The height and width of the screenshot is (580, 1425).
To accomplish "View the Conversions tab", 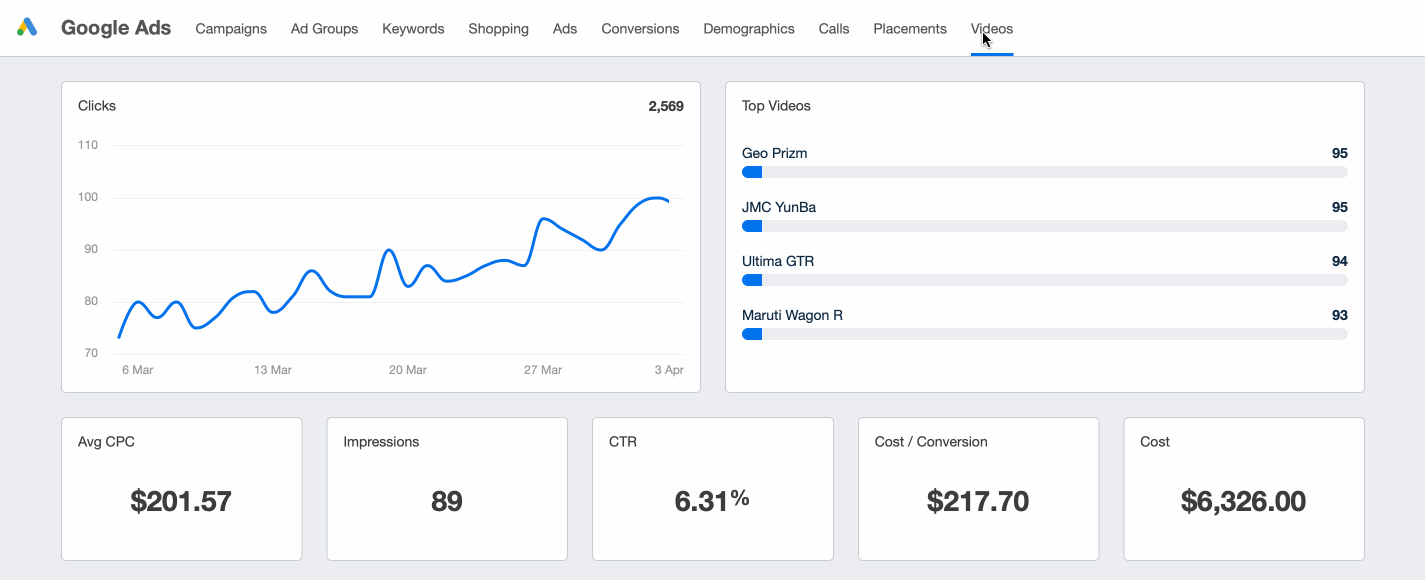I will [x=640, y=29].
